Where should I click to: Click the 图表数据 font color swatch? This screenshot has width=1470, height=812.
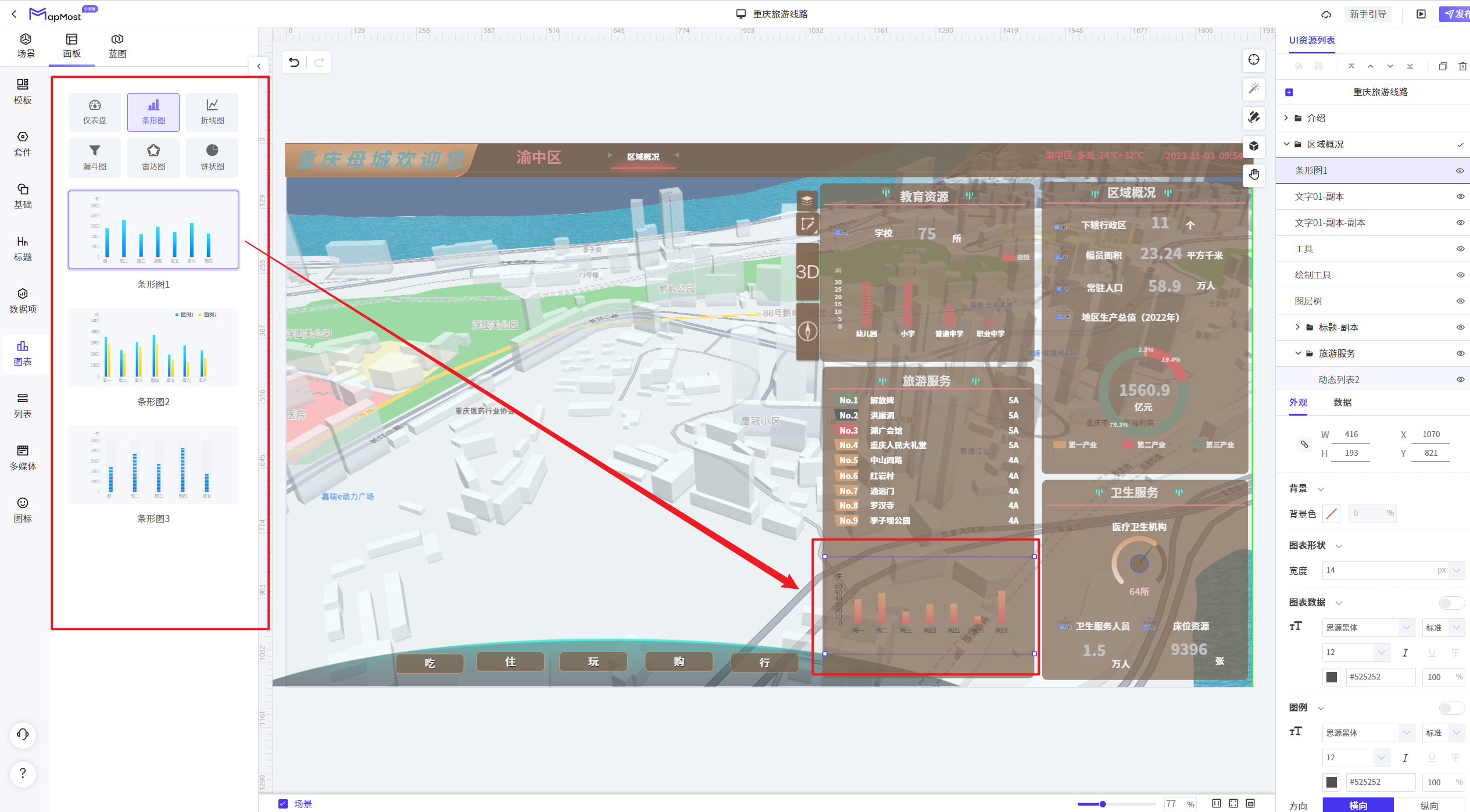coord(1331,677)
